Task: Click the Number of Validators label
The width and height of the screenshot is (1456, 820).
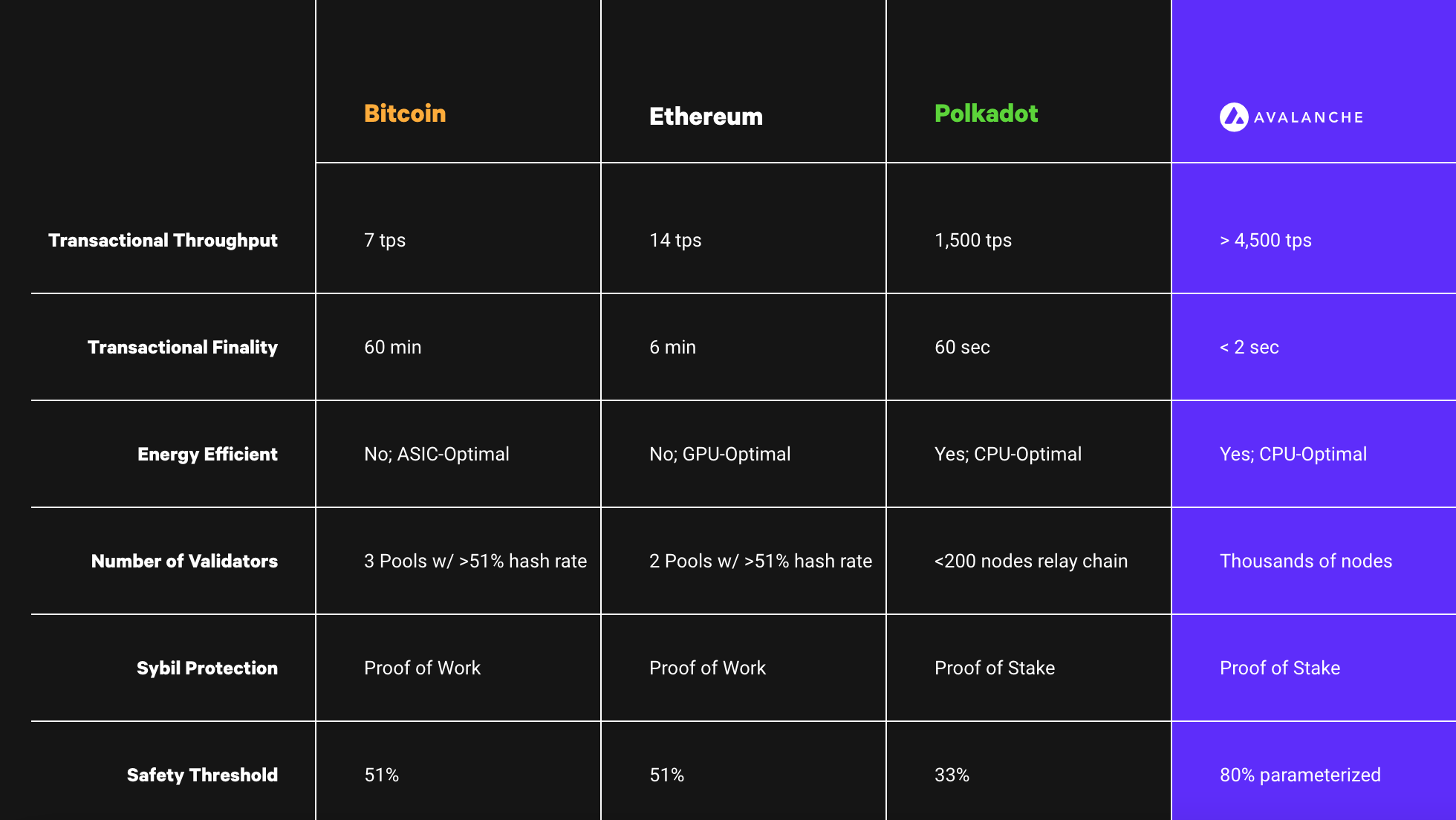Action: coord(184,561)
